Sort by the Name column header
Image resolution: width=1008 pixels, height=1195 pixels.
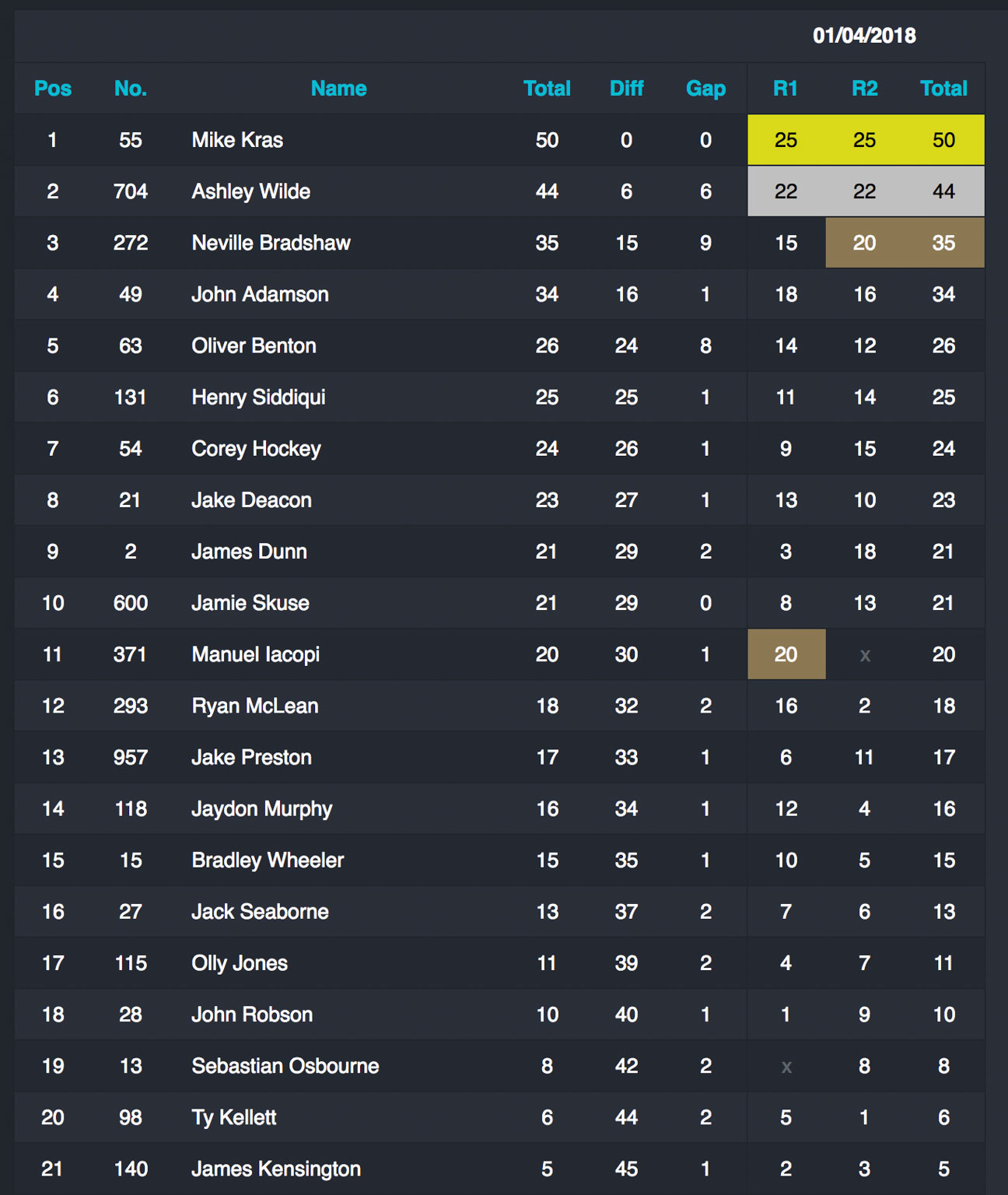point(338,89)
